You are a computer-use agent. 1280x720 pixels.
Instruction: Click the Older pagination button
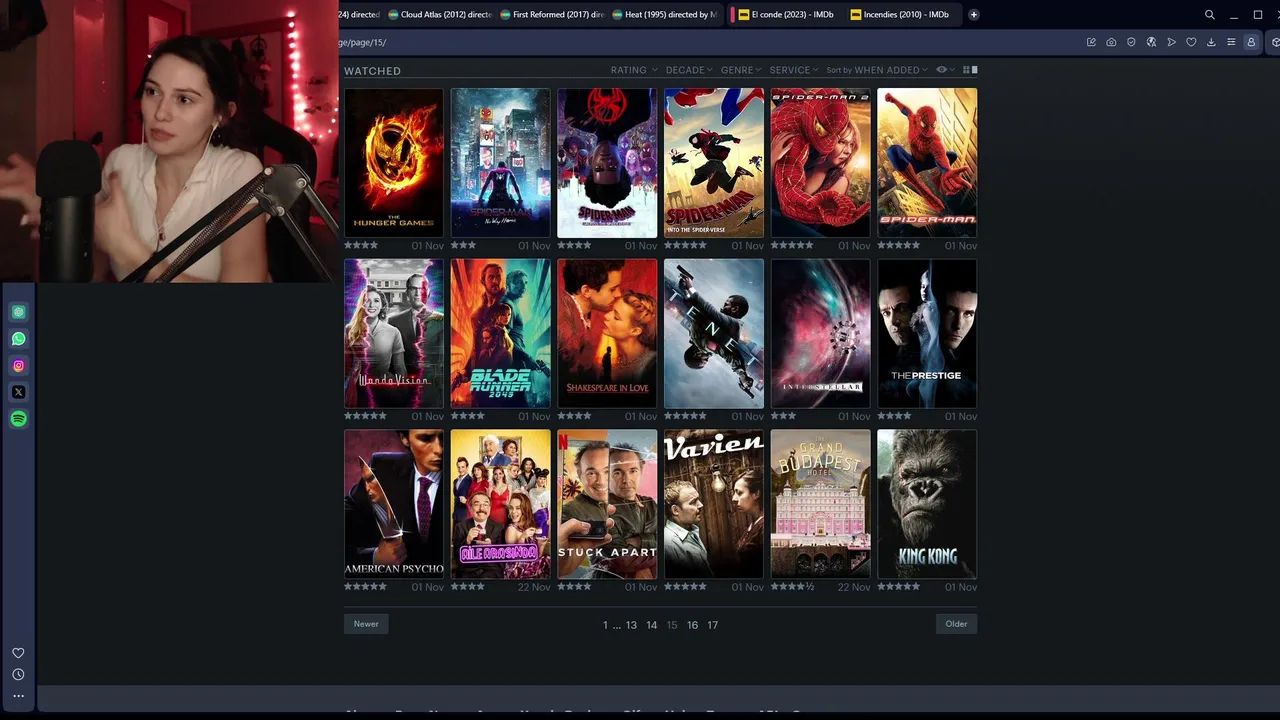[956, 624]
